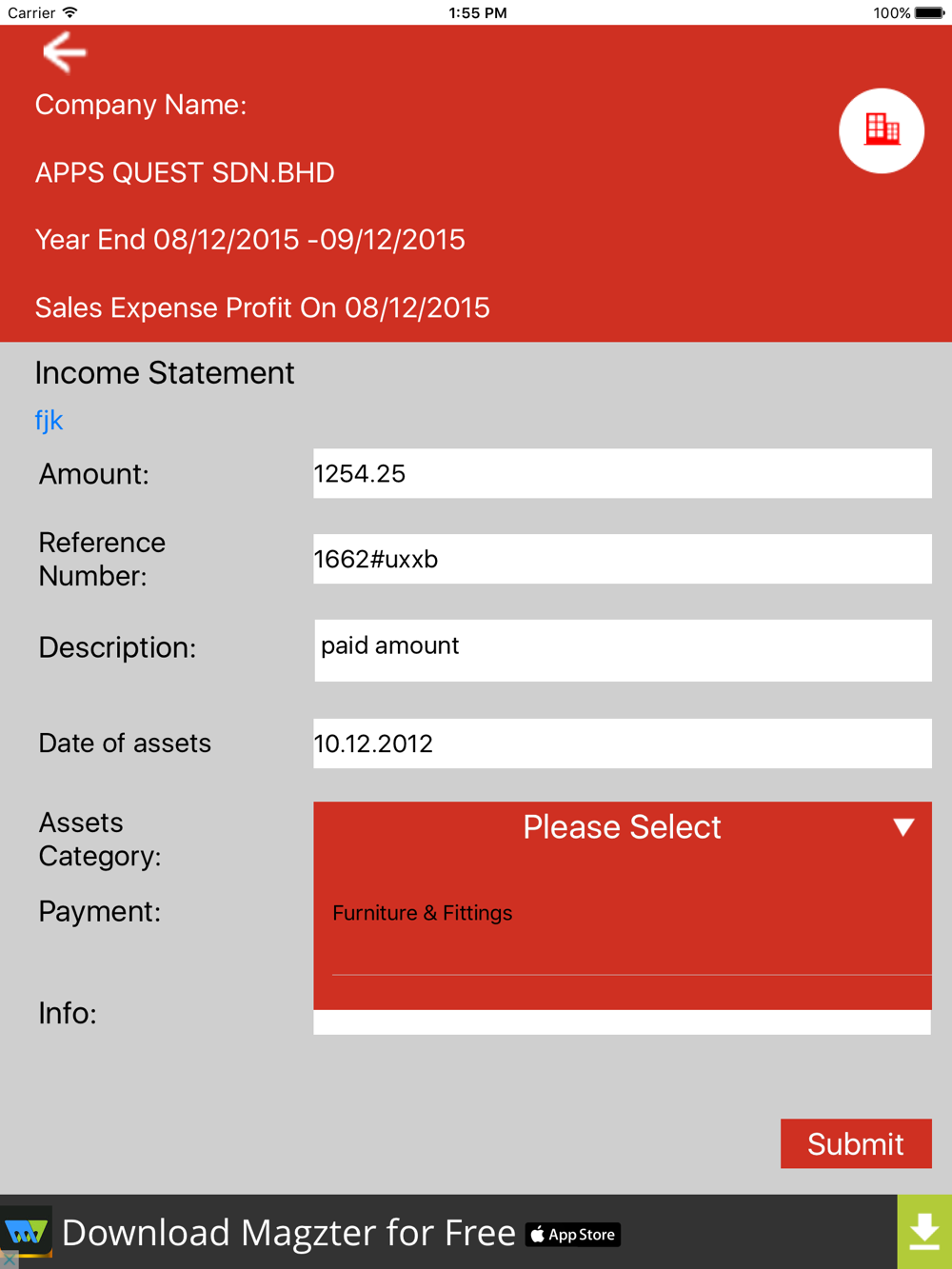Image resolution: width=952 pixels, height=1269 pixels.
Task: Edit the Reference Number field 1662#uxxb
Action: 623,559
